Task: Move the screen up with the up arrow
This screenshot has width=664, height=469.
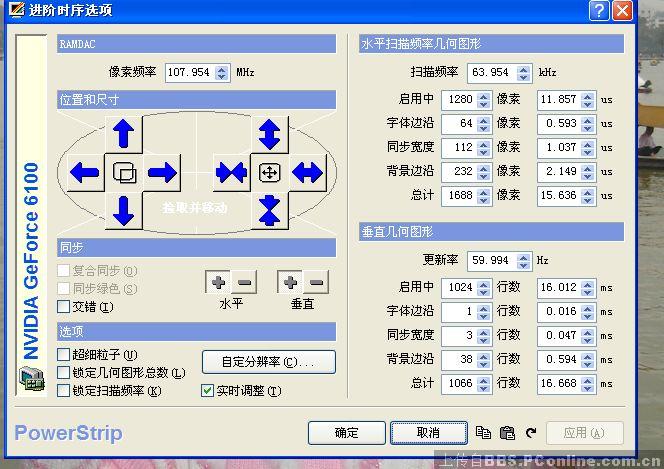Action: 123,134
